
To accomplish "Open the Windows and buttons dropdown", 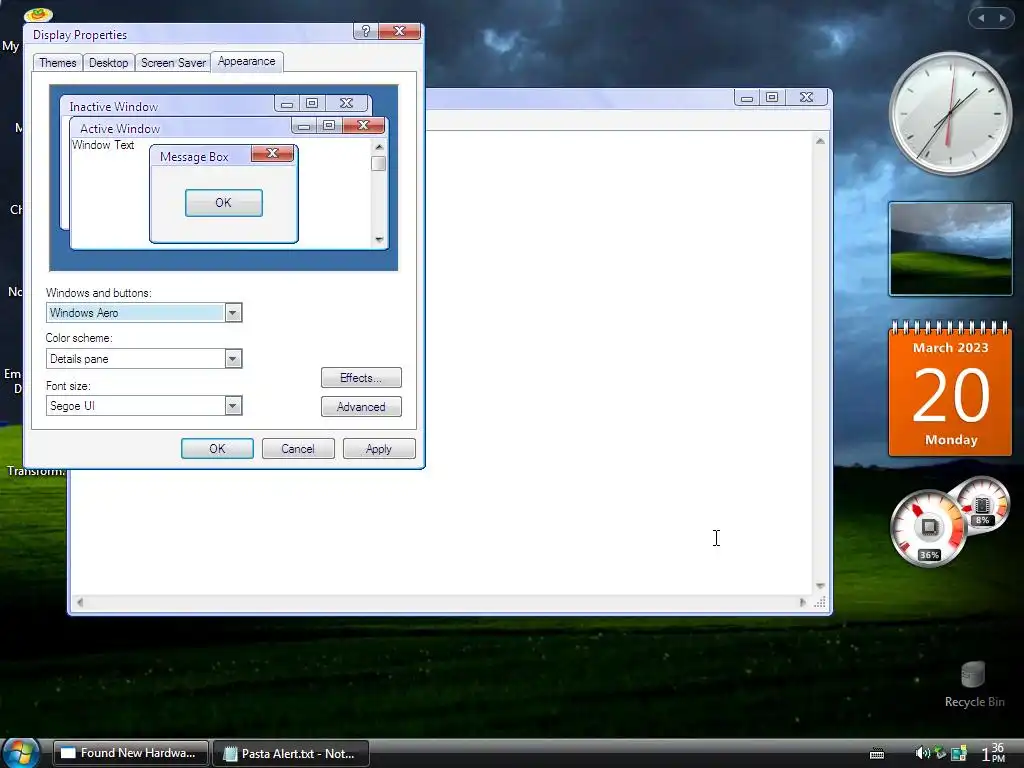I will (233, 313).
